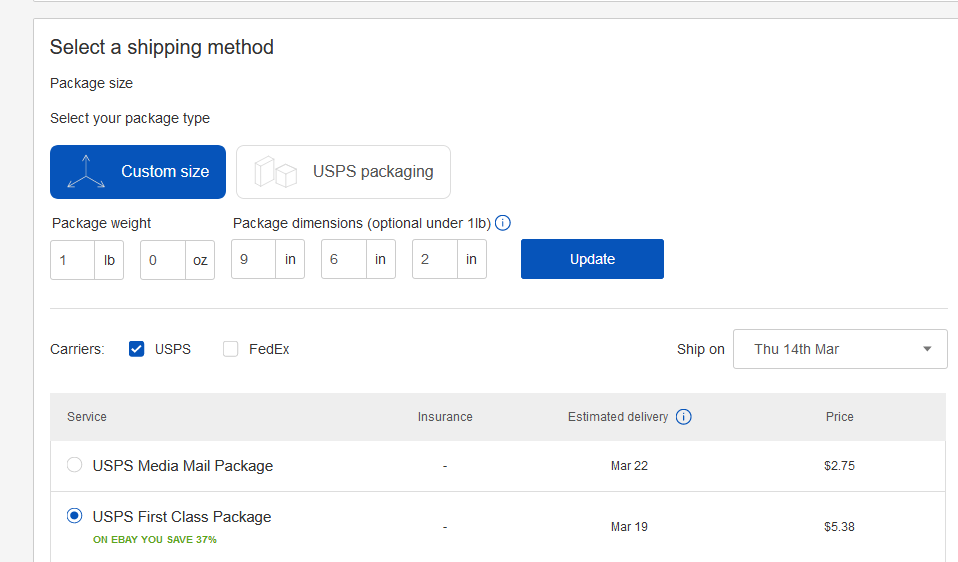Click the dimension field showing 2
Screen dimensions: 958x562
[x=435, y=259]
